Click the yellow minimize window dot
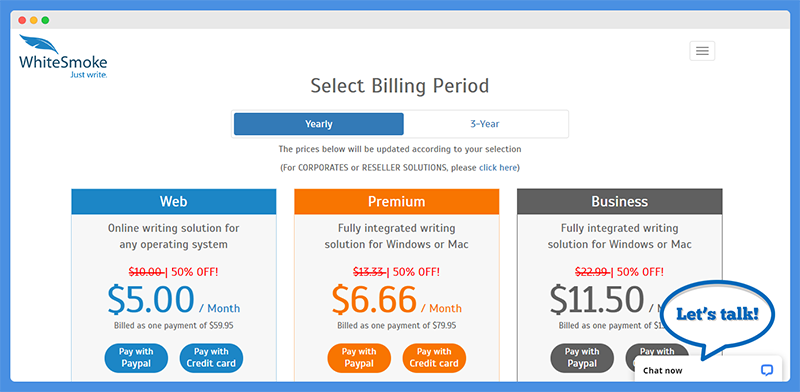 coord(34,20)
